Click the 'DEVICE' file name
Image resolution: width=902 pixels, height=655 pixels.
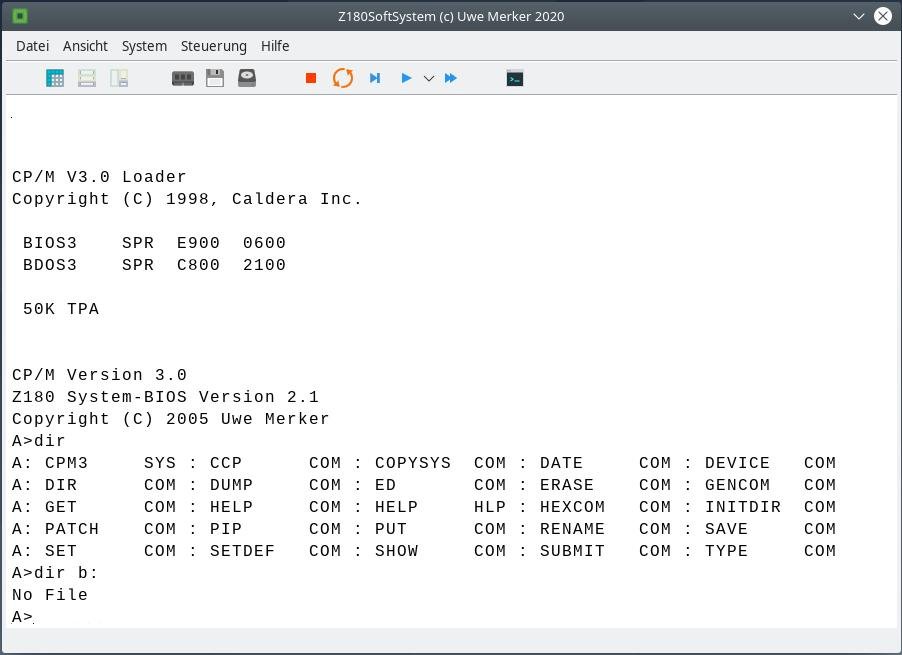(x=737, y=464)
